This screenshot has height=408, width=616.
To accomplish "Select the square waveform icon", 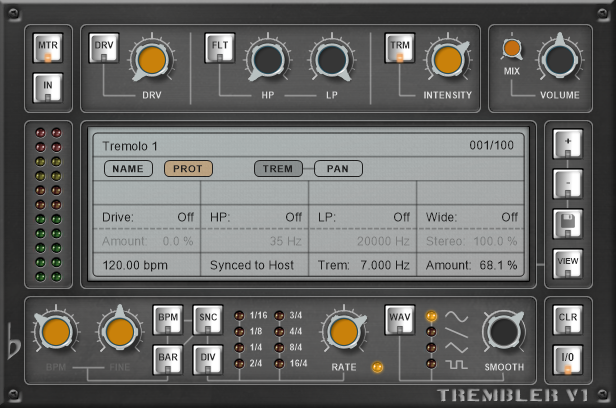I will (x=456, y=364).
